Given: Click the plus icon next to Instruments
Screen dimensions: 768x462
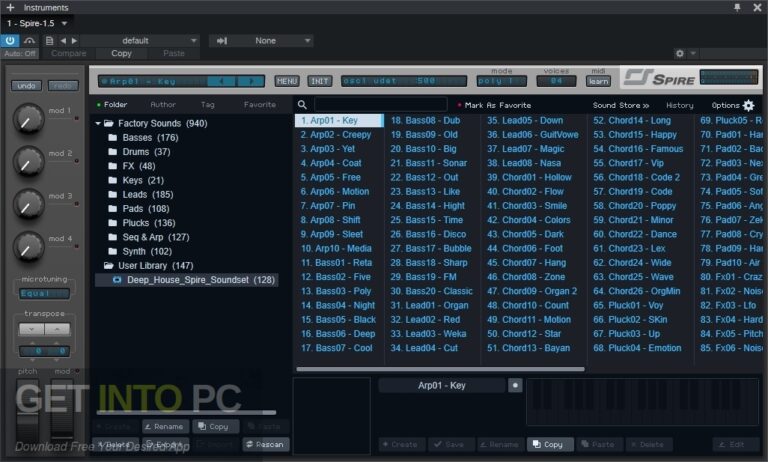Looking at the screenshot, I should point(10,7).
